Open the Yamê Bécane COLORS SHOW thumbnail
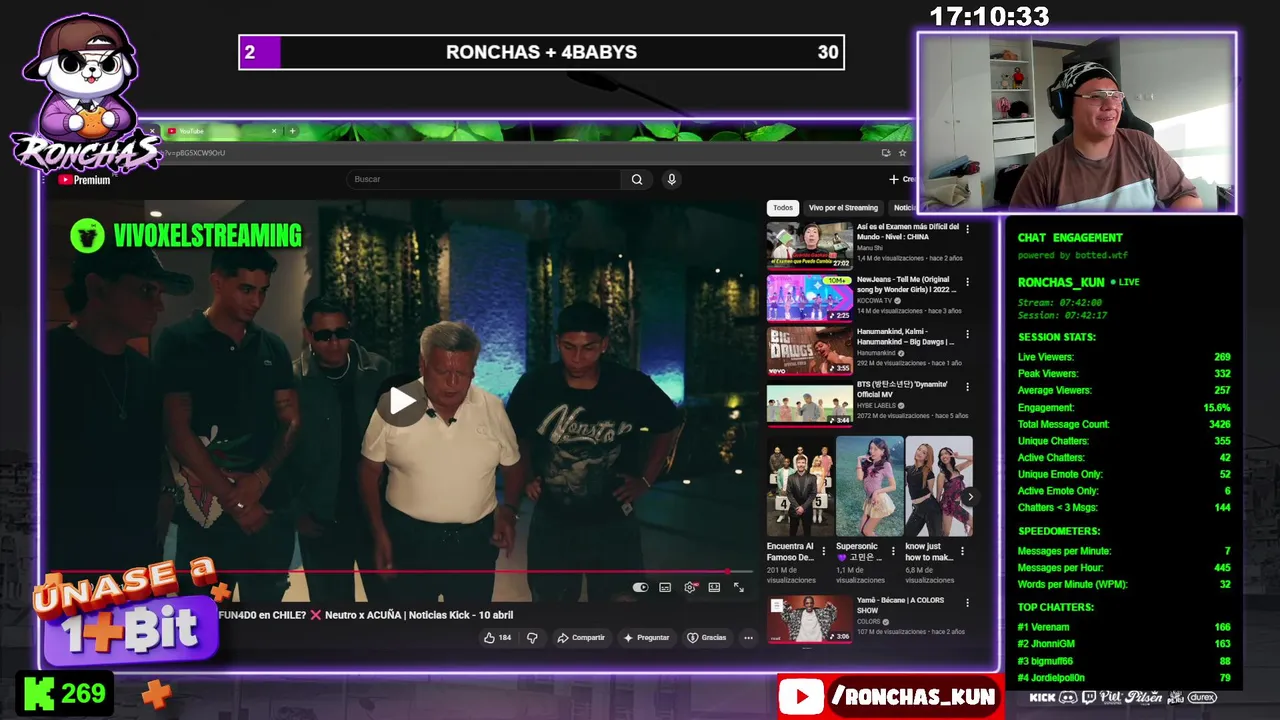 809,619
